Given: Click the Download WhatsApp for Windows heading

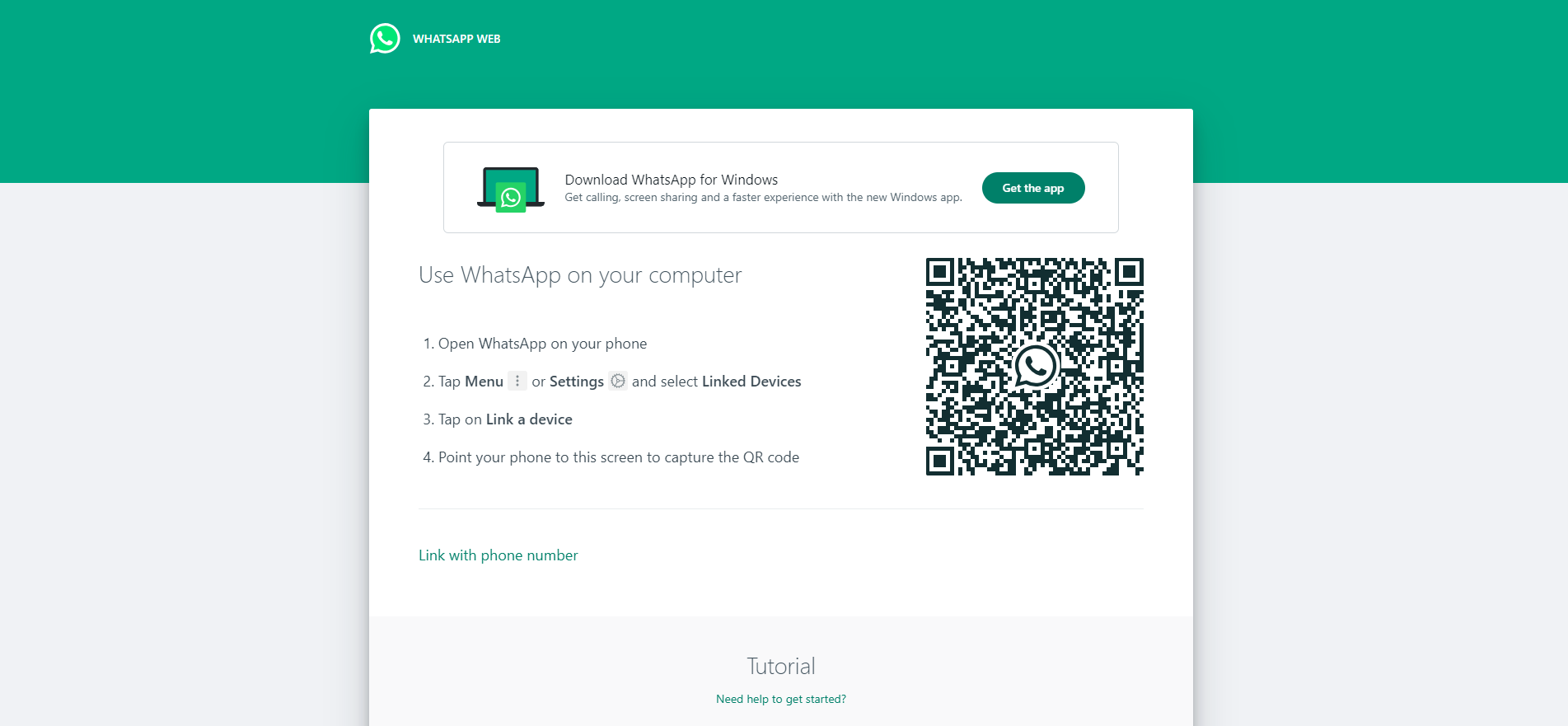Looking at the screenshot, I should 671,180.
